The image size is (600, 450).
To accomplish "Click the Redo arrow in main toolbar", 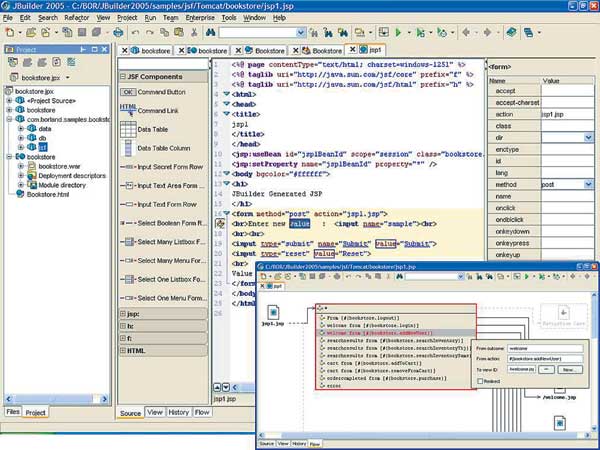I will [x=150, y=33].
